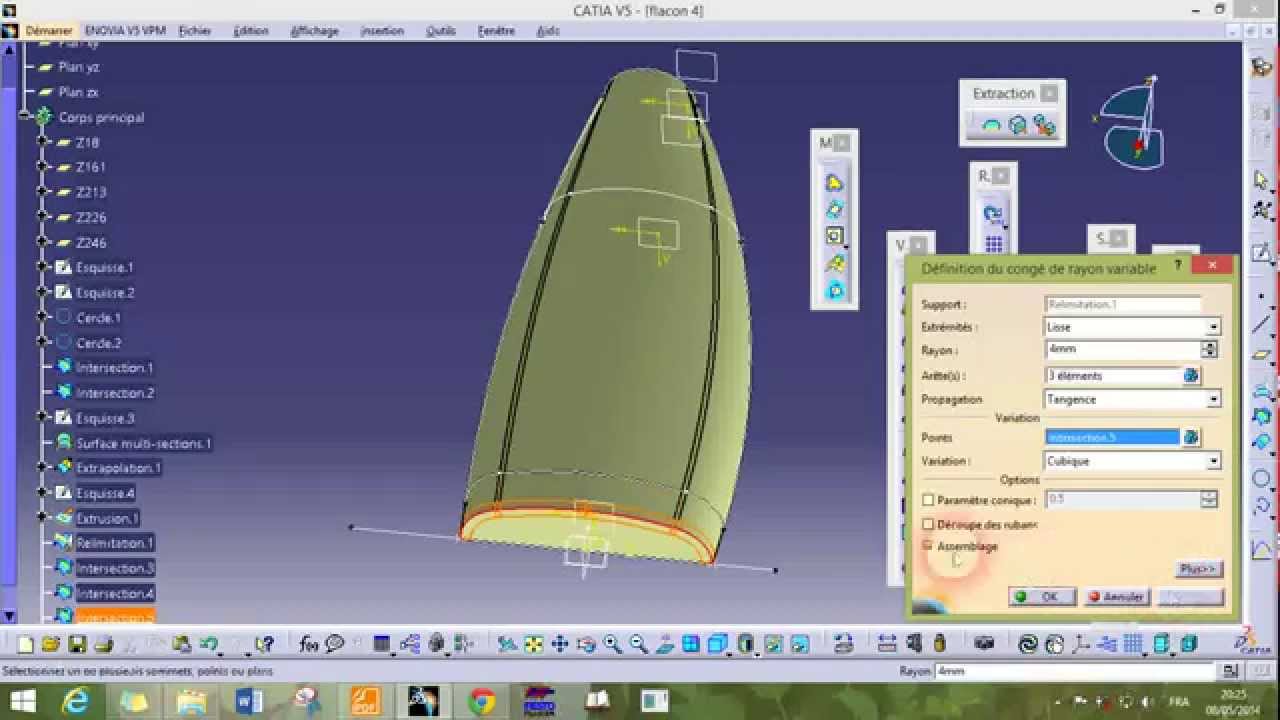Click the Rayon input field in the dialog
Viewport: 1280px width, 720px height.
1122,350
